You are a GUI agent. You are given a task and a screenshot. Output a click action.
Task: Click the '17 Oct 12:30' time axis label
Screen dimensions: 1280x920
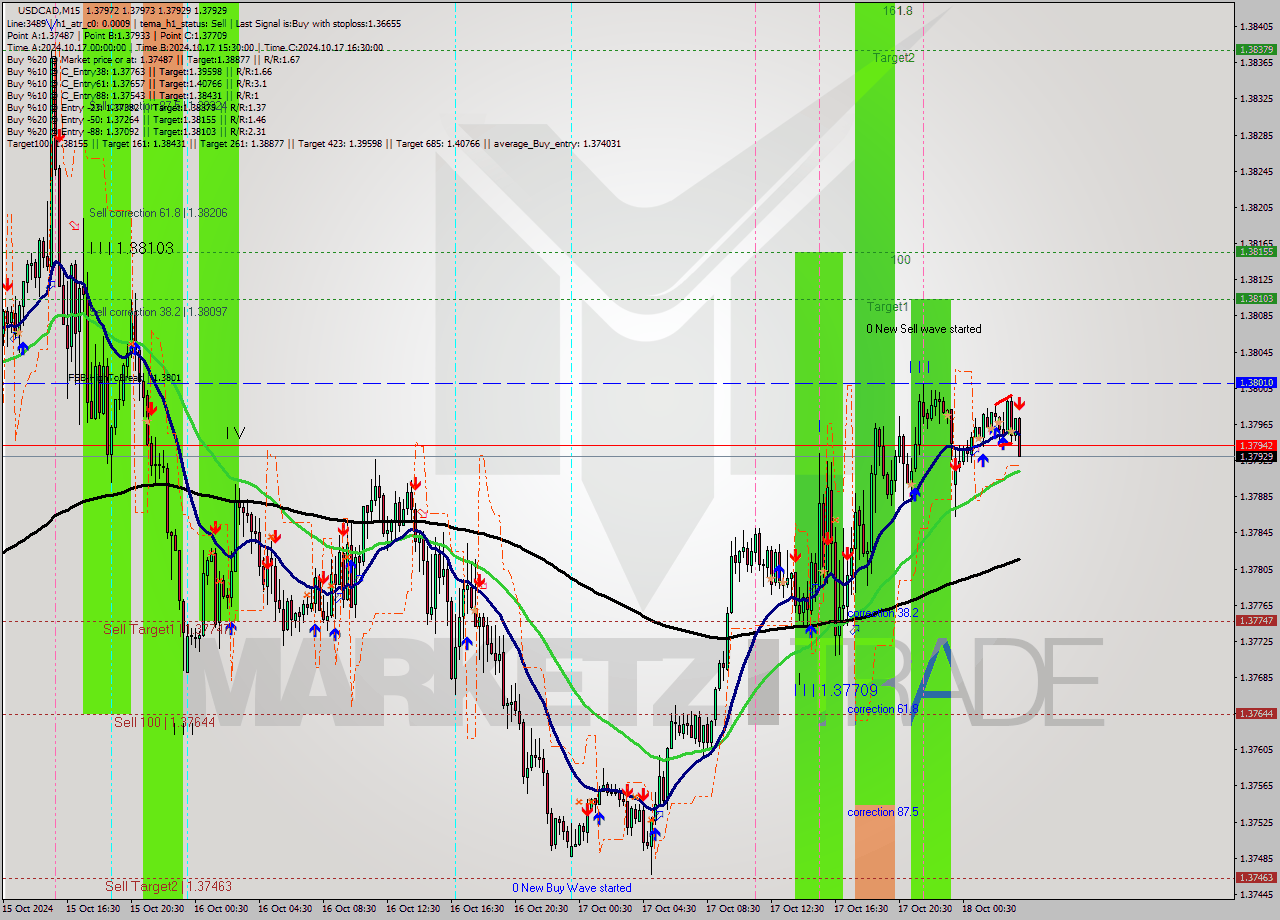796,909
